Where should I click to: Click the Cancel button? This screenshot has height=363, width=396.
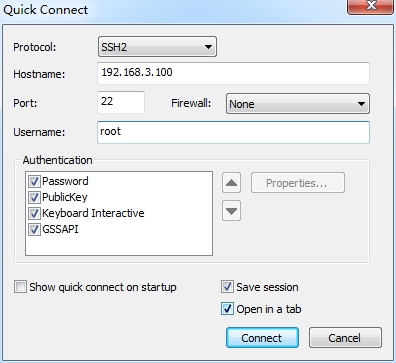pyautogui.click(x=345, y=338)
